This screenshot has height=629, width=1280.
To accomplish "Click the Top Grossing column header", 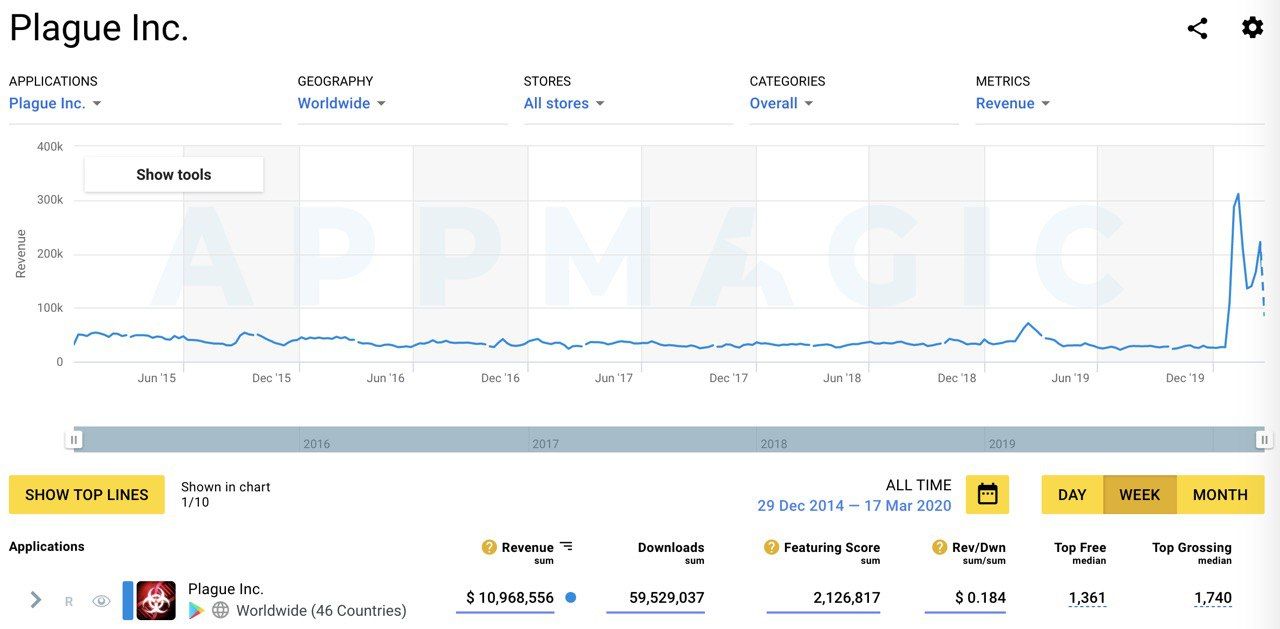I will tap(1192, 547).
